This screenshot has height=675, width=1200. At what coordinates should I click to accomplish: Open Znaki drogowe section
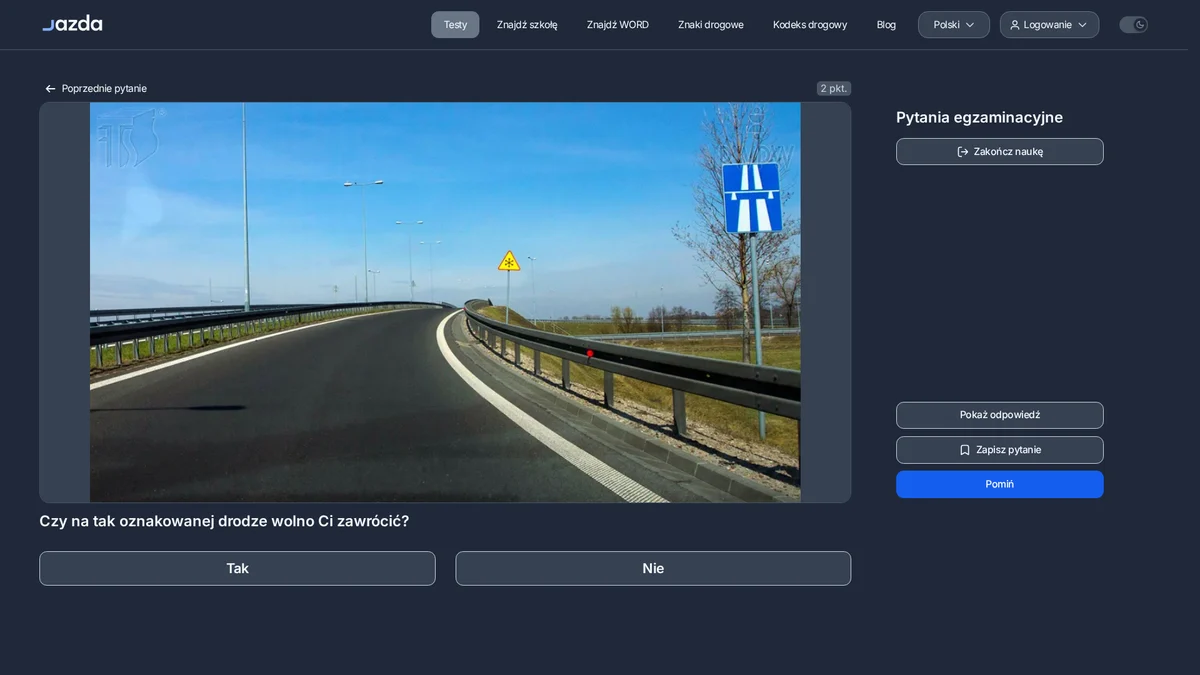(x=711, y=25)
